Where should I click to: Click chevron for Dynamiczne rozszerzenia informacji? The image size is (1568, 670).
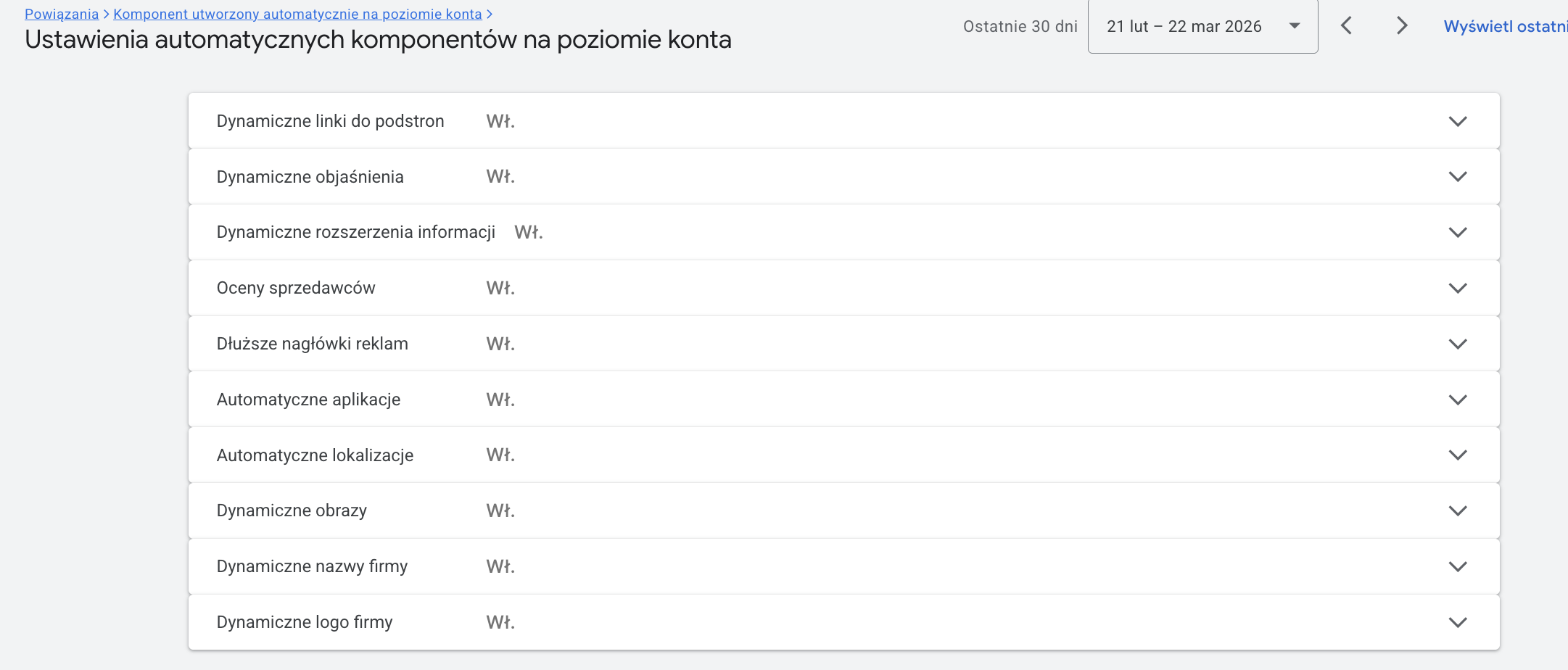[1457, 232]
